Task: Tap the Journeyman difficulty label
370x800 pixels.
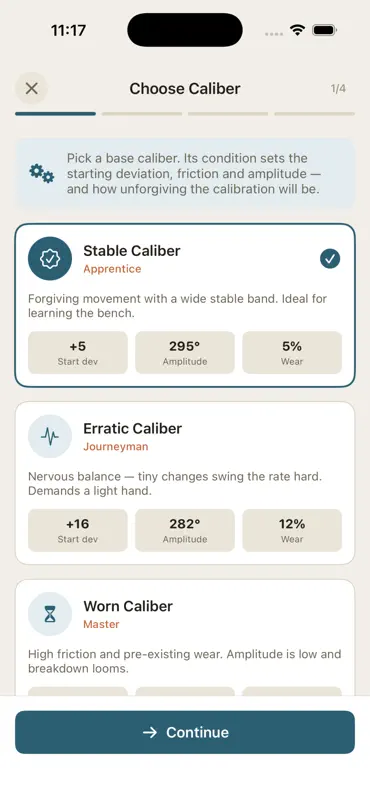Action: 116,447
